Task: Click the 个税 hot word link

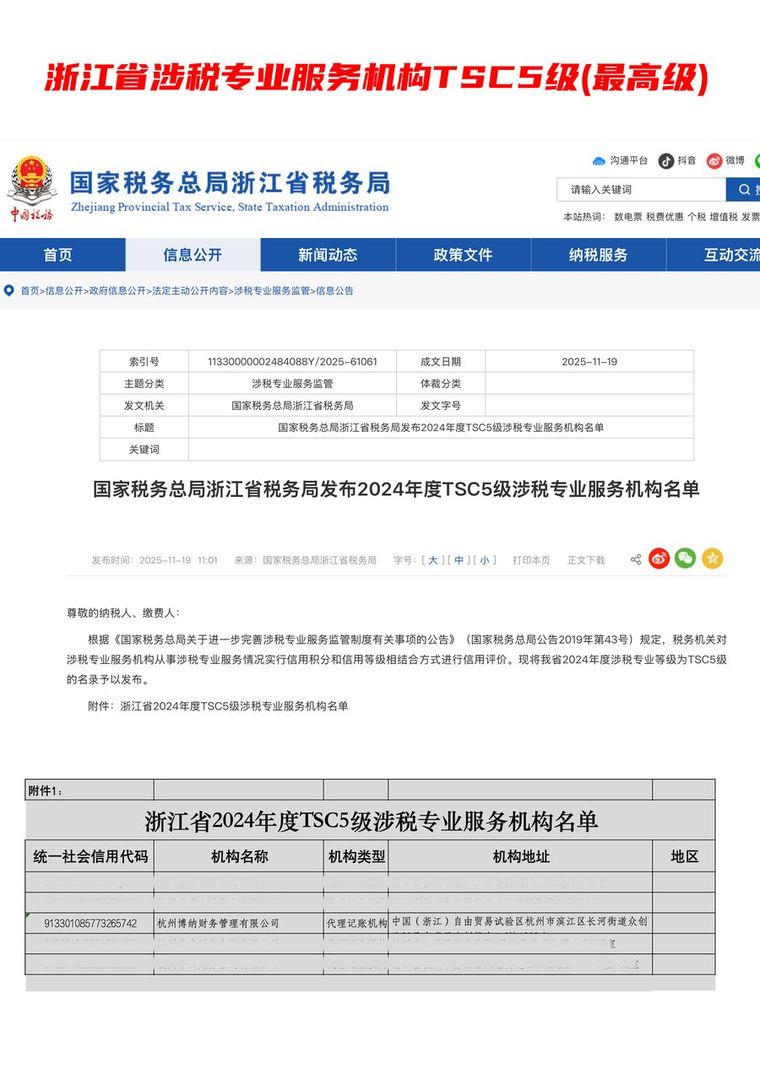Action: [696, 216]
